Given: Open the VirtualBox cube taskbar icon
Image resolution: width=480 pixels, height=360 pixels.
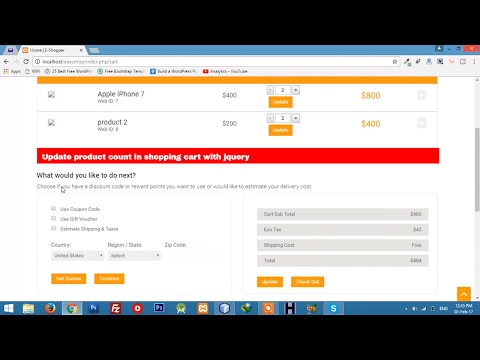Looking at the screenshot, I should (x=225, y=308).
